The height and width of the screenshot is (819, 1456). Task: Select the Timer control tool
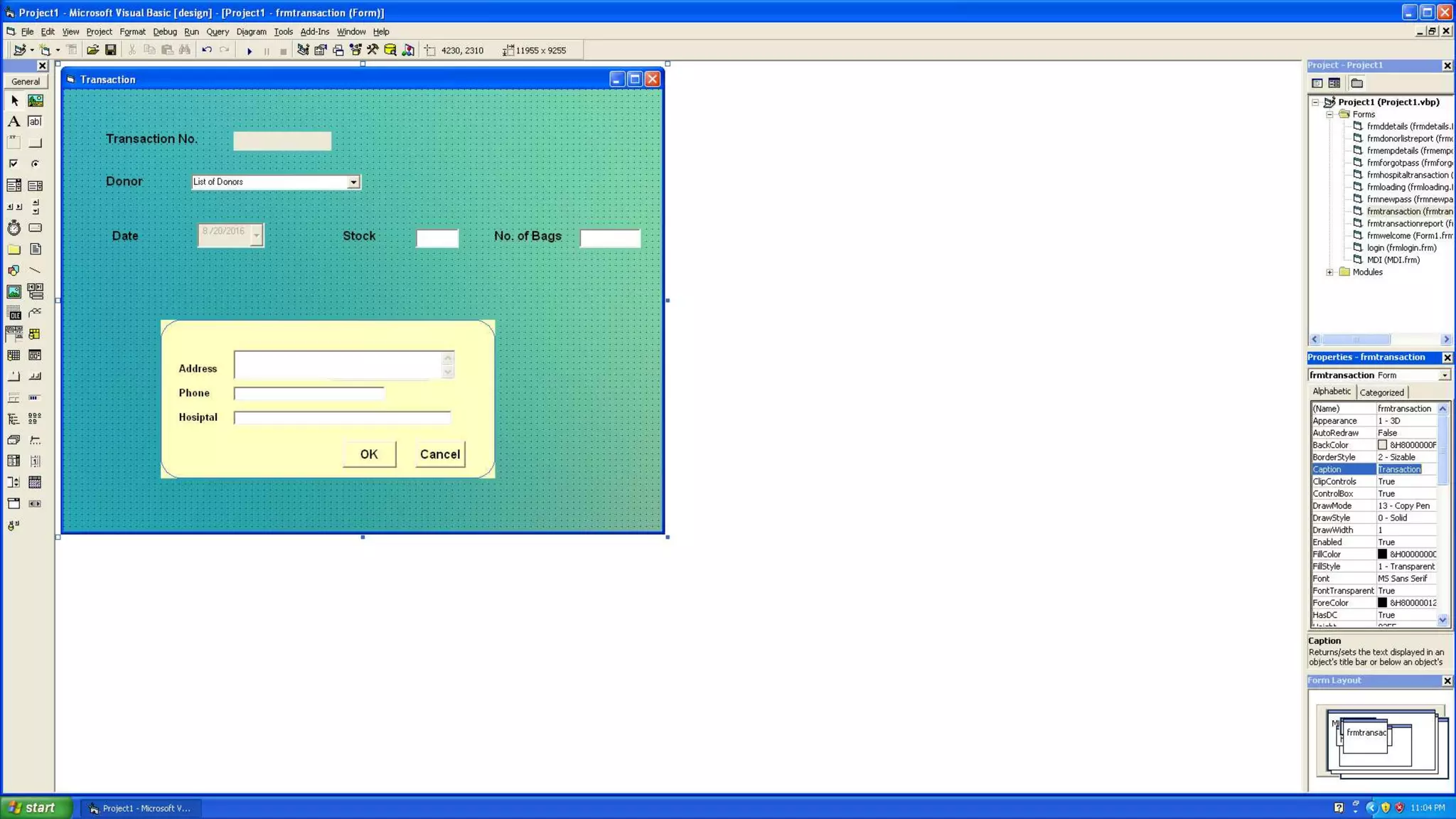[14, 228]
